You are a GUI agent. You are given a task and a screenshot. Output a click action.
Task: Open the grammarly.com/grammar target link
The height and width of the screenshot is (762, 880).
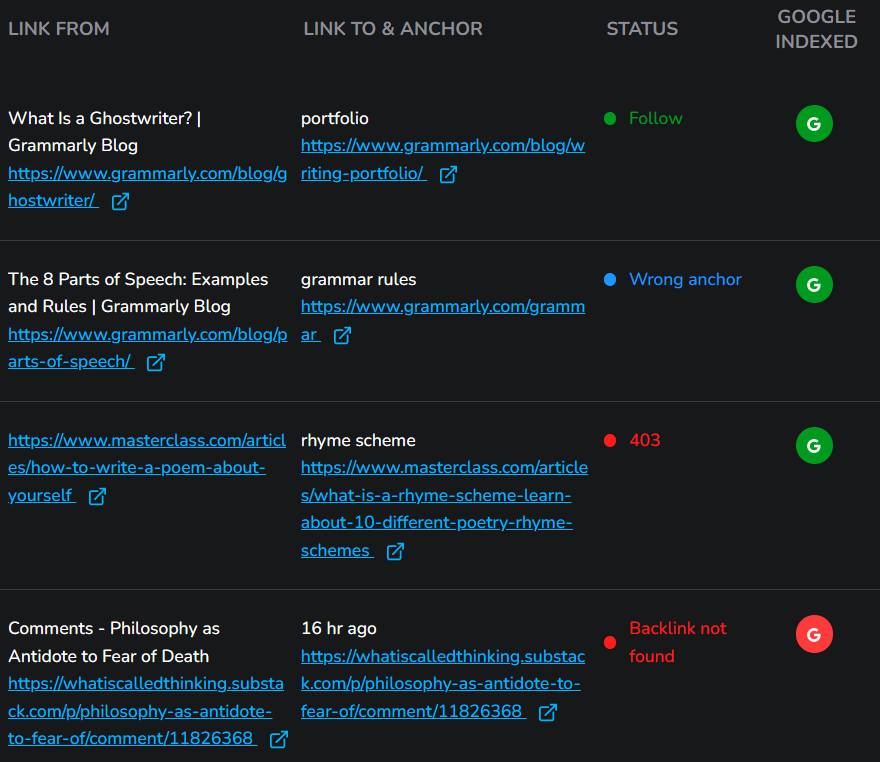click(x=443, y=320)
